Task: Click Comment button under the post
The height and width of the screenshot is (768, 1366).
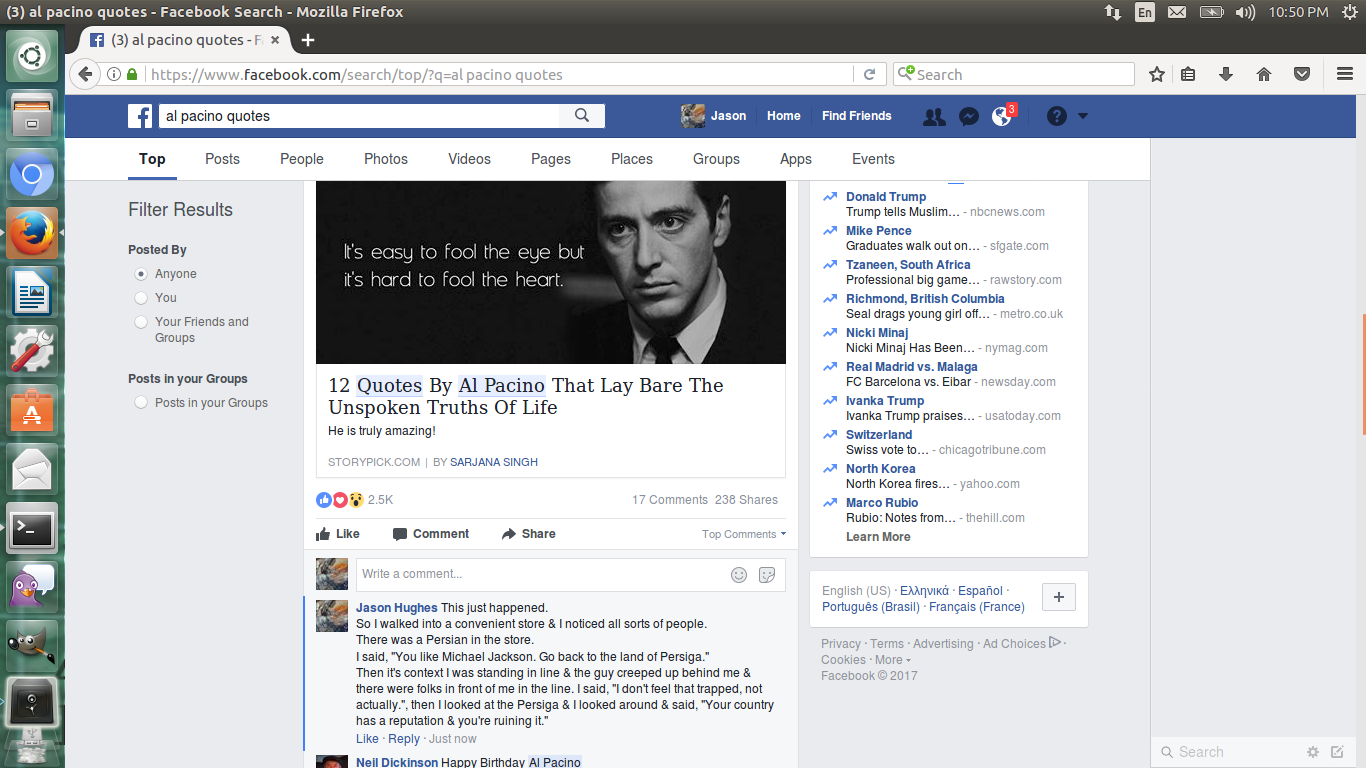Action: (431, 534)
